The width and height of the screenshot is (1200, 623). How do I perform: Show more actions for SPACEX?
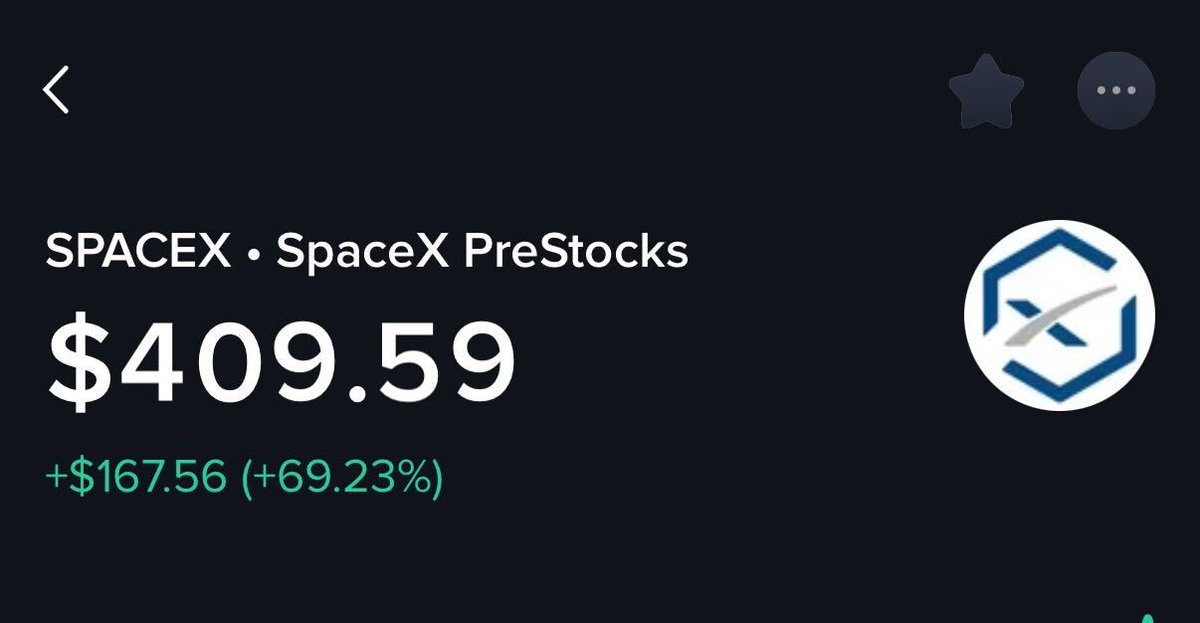[x=1116, y=91]
